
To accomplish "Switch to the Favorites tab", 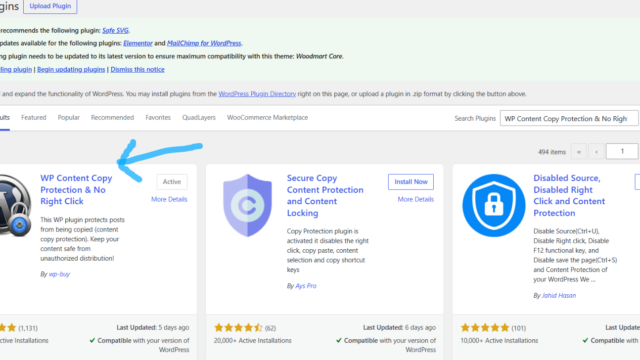I will [158, 118].
